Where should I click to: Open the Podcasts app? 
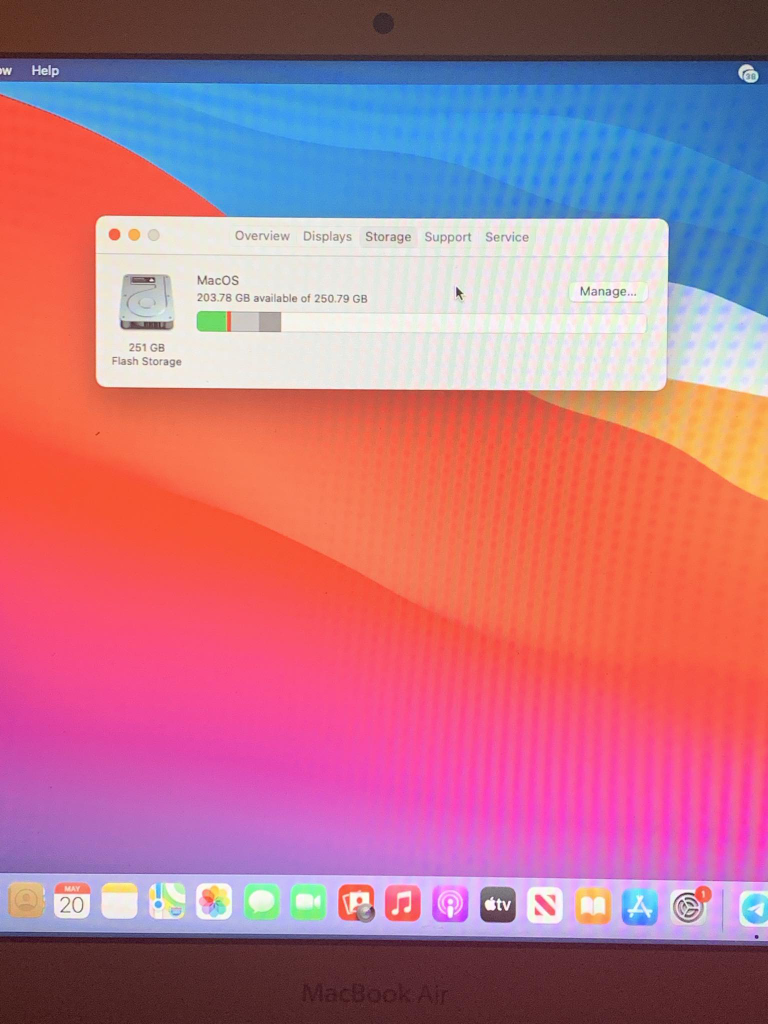coord(450,904)
